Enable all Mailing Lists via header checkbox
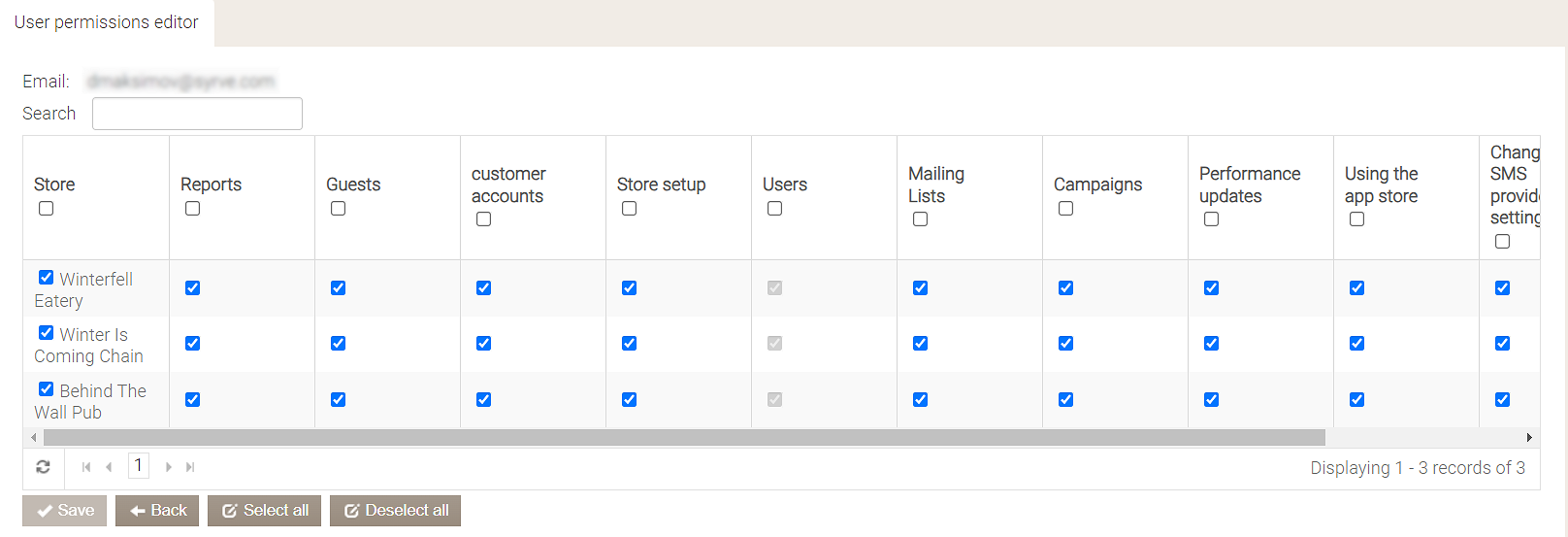The image size is (1568, 537). 920,219
